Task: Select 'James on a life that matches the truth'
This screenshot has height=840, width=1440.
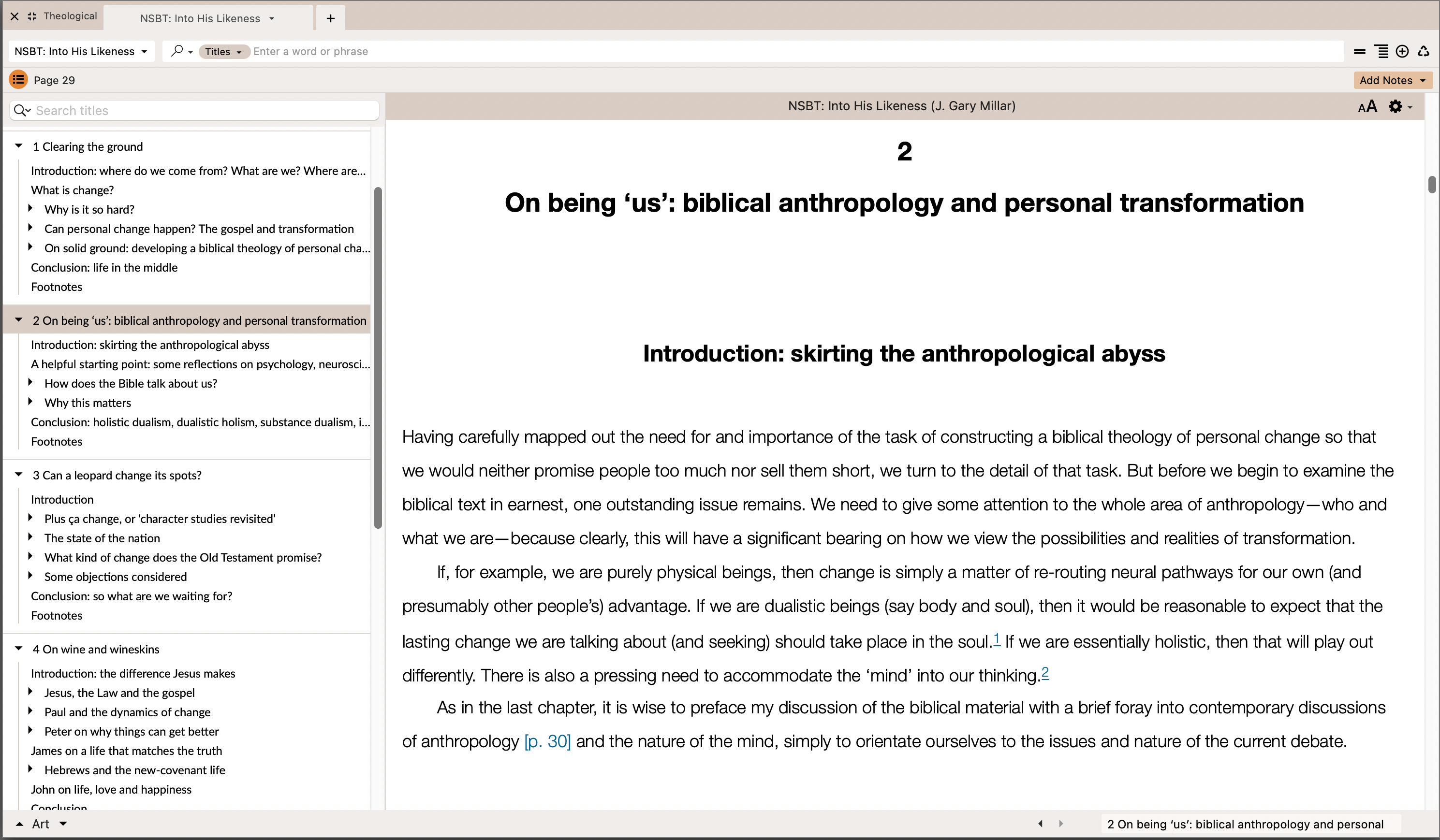Action: pyautogui.click(x=126, y=751)
